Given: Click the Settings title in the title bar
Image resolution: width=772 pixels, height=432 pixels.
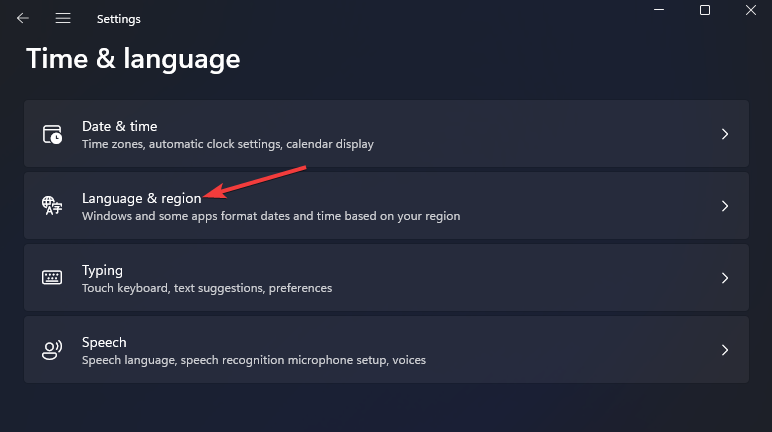Looking at the screenshot, I should [119, 19].
